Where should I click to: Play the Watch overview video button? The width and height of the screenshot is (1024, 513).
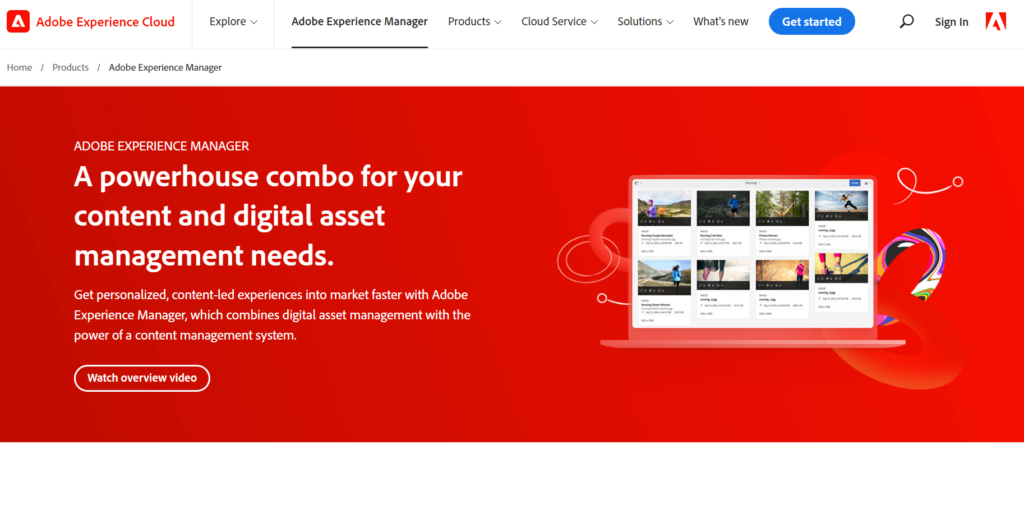click(x=142, y=378)
